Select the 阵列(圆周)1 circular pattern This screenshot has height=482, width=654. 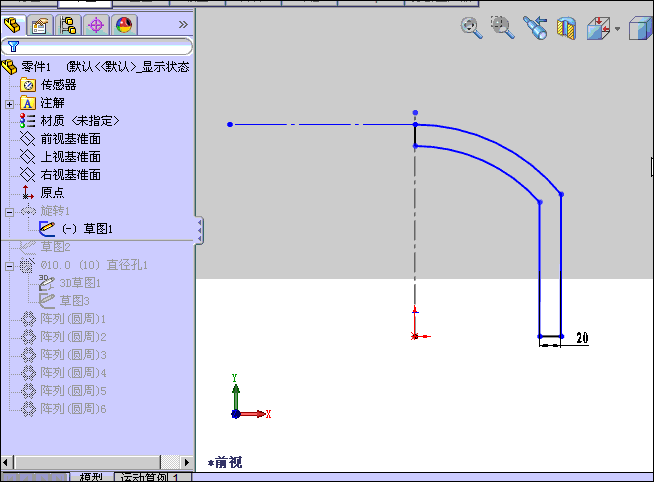[x=73, y=319]
